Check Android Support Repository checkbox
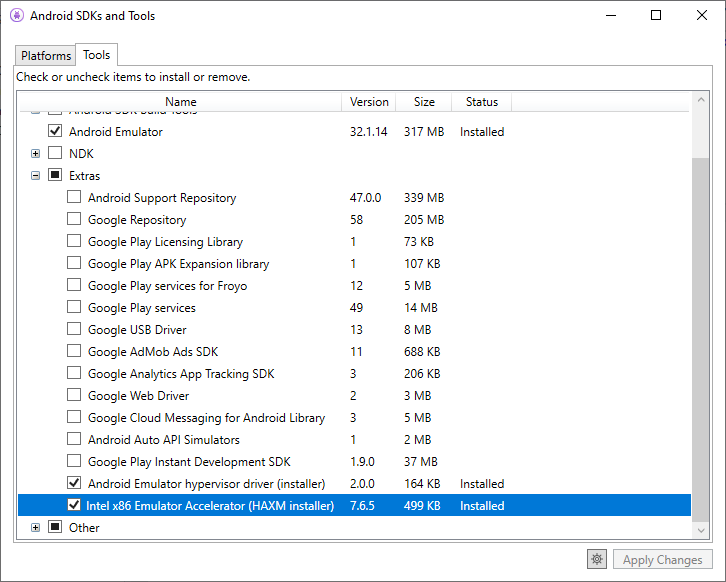The width and height of the screenshot is (726, 582). [x=74, y=197]
